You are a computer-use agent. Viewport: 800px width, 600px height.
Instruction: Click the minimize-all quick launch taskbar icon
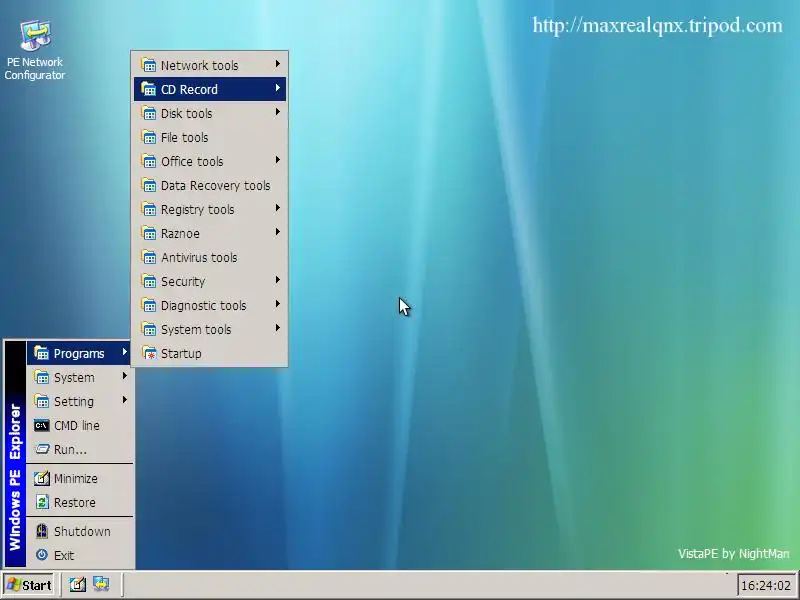point(78,584)
